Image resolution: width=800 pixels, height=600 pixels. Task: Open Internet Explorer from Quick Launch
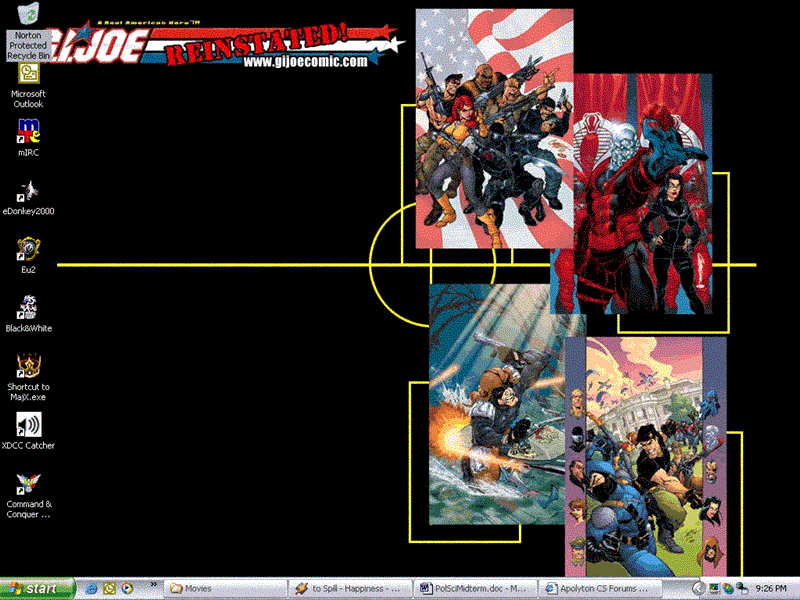click(91, 588)
